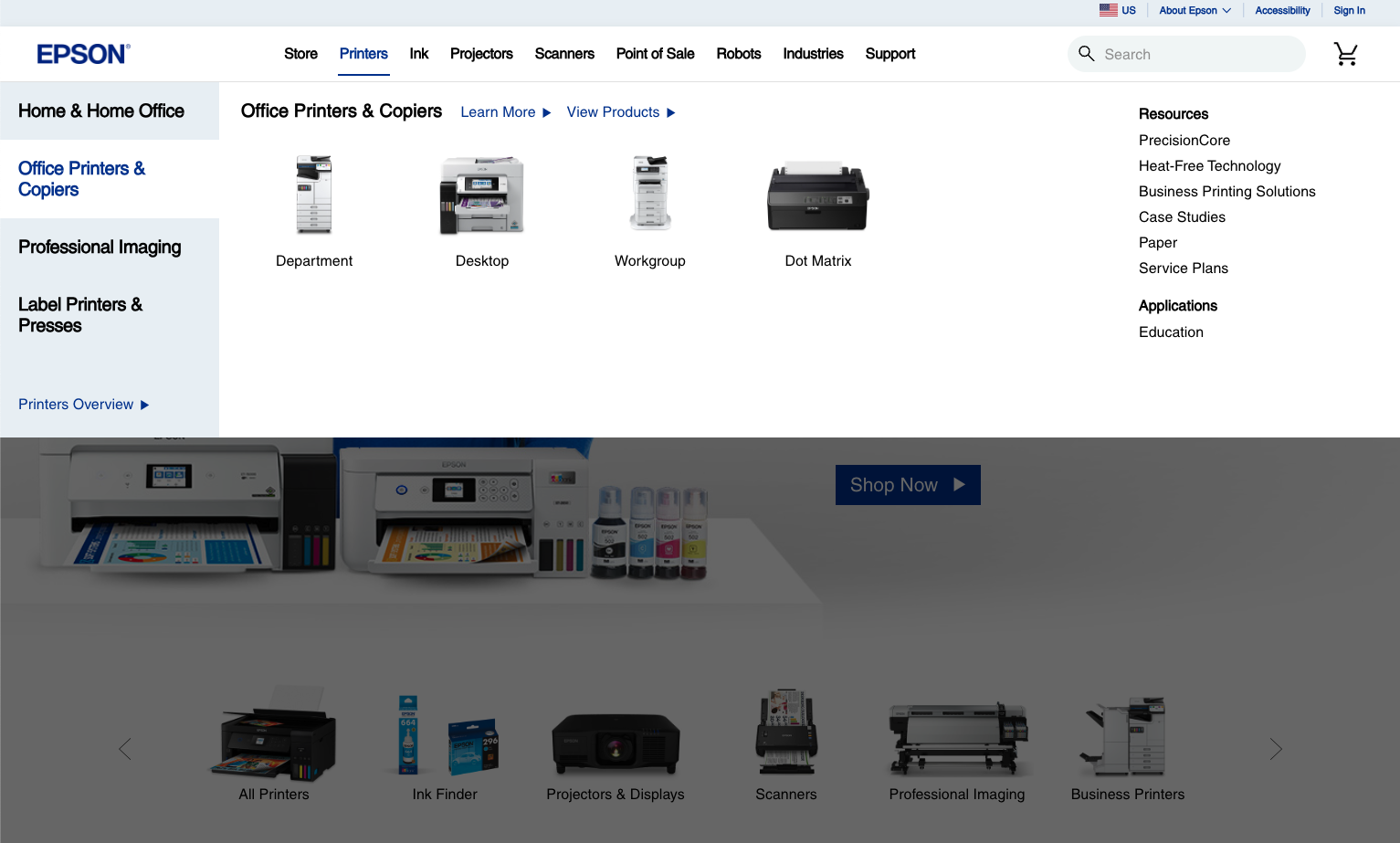The image size is (1400, 843).
Task: Click the Scanners category image
Action: pos(786,733)
